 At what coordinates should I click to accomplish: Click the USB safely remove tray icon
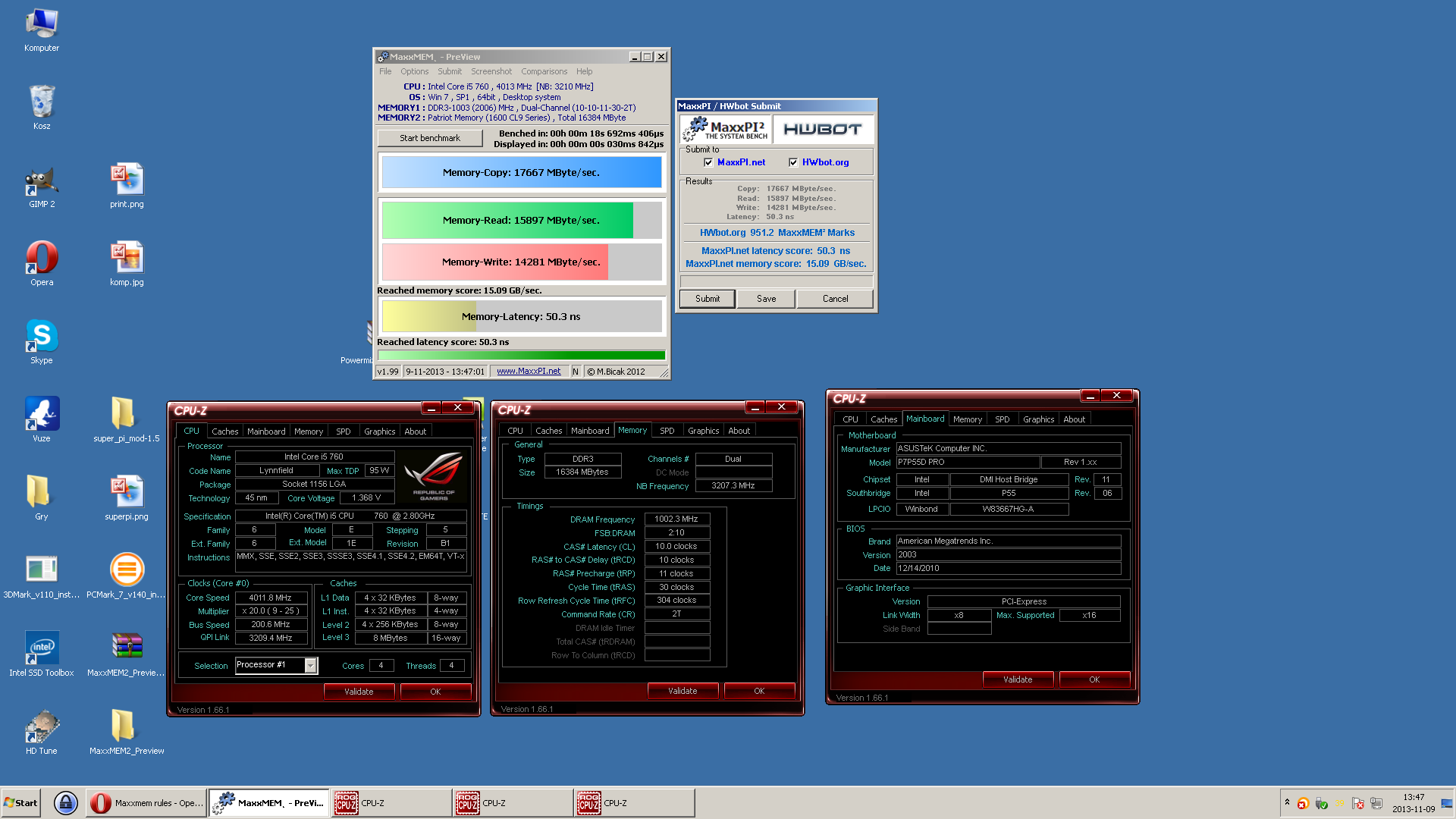pos(1321,804)
